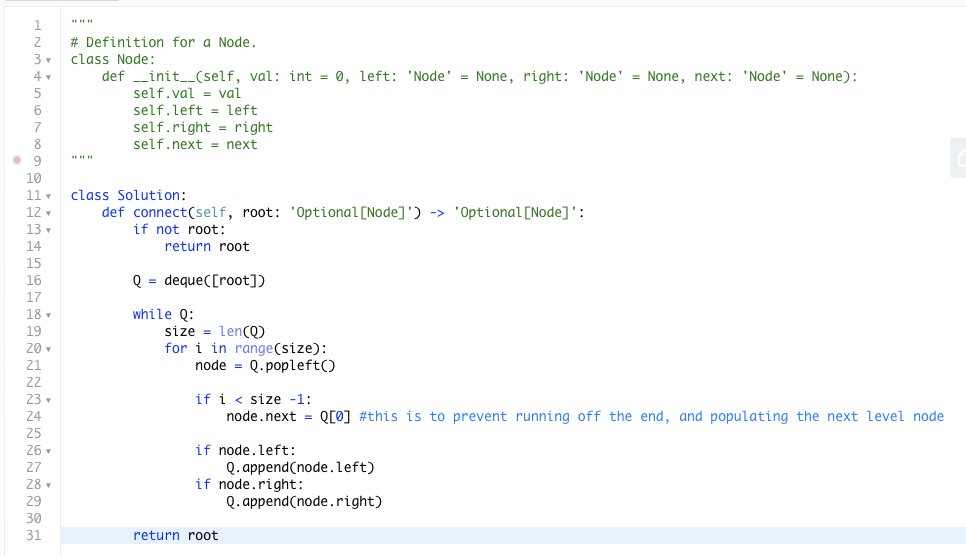Screen dimensions: 966x556
Task: Click the 'connect' method name
Action: 160,213
